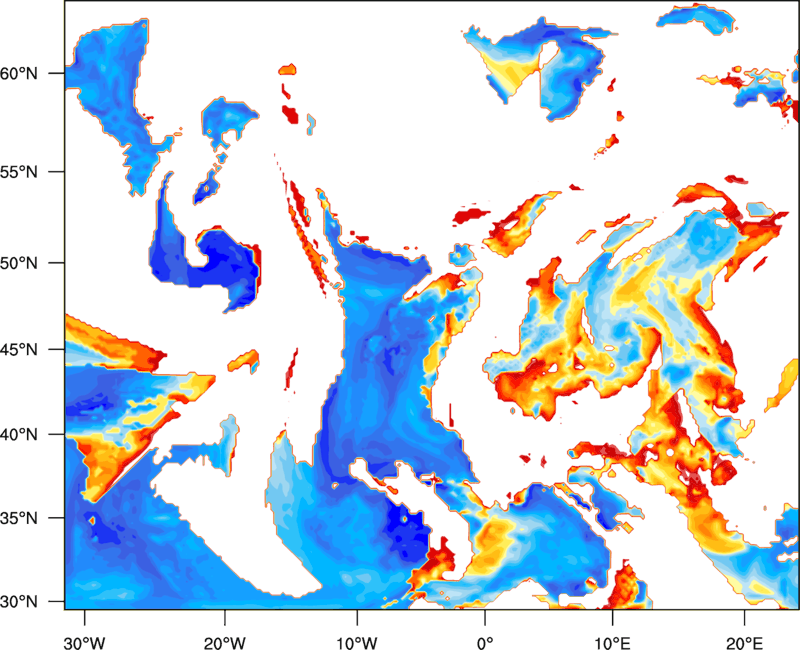This screenshot has width=800, height=650.
Task: Click the 10°E longitude label
Action: [612, 643]
